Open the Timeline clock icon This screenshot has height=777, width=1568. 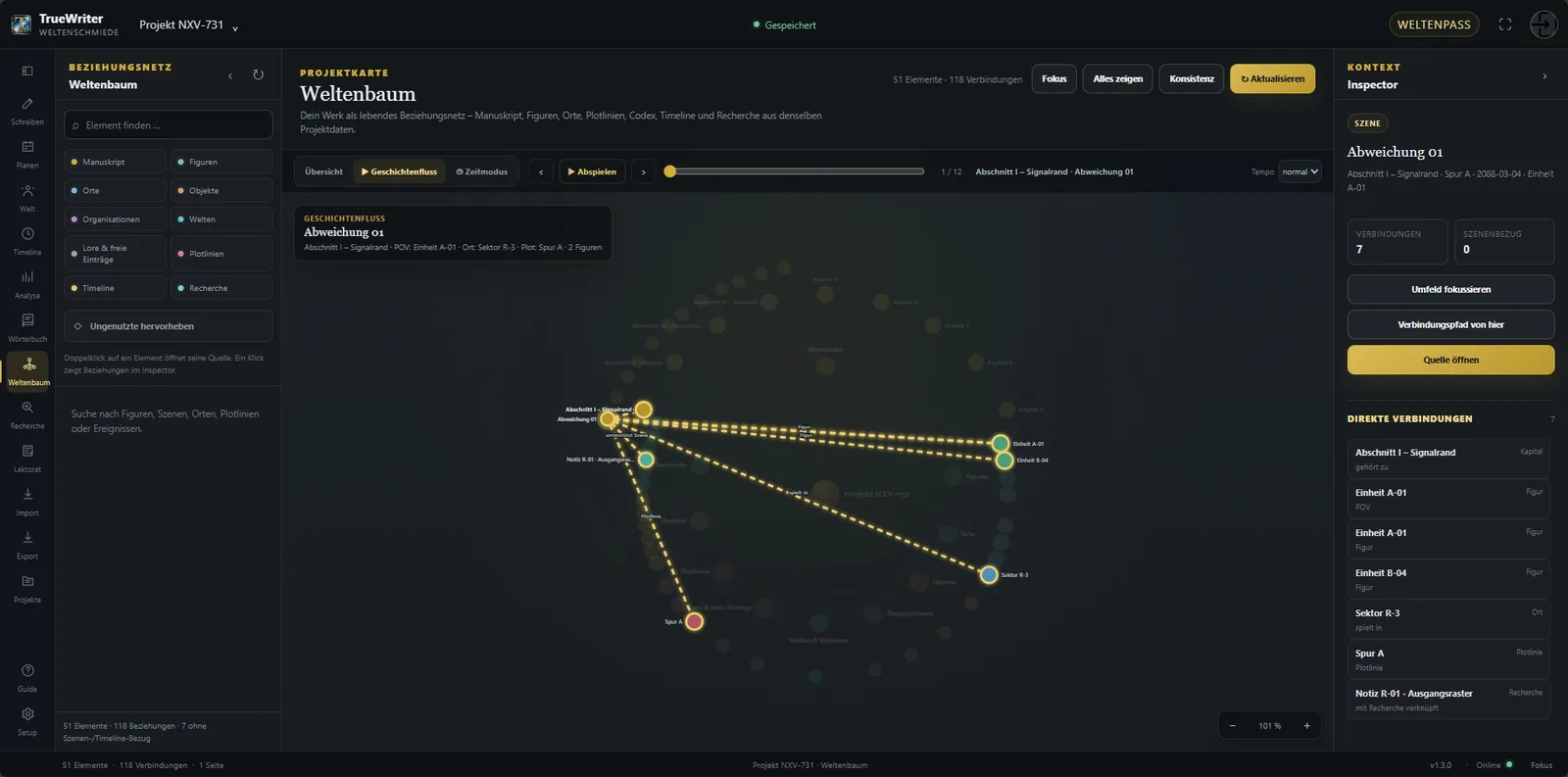click(27, 233)
